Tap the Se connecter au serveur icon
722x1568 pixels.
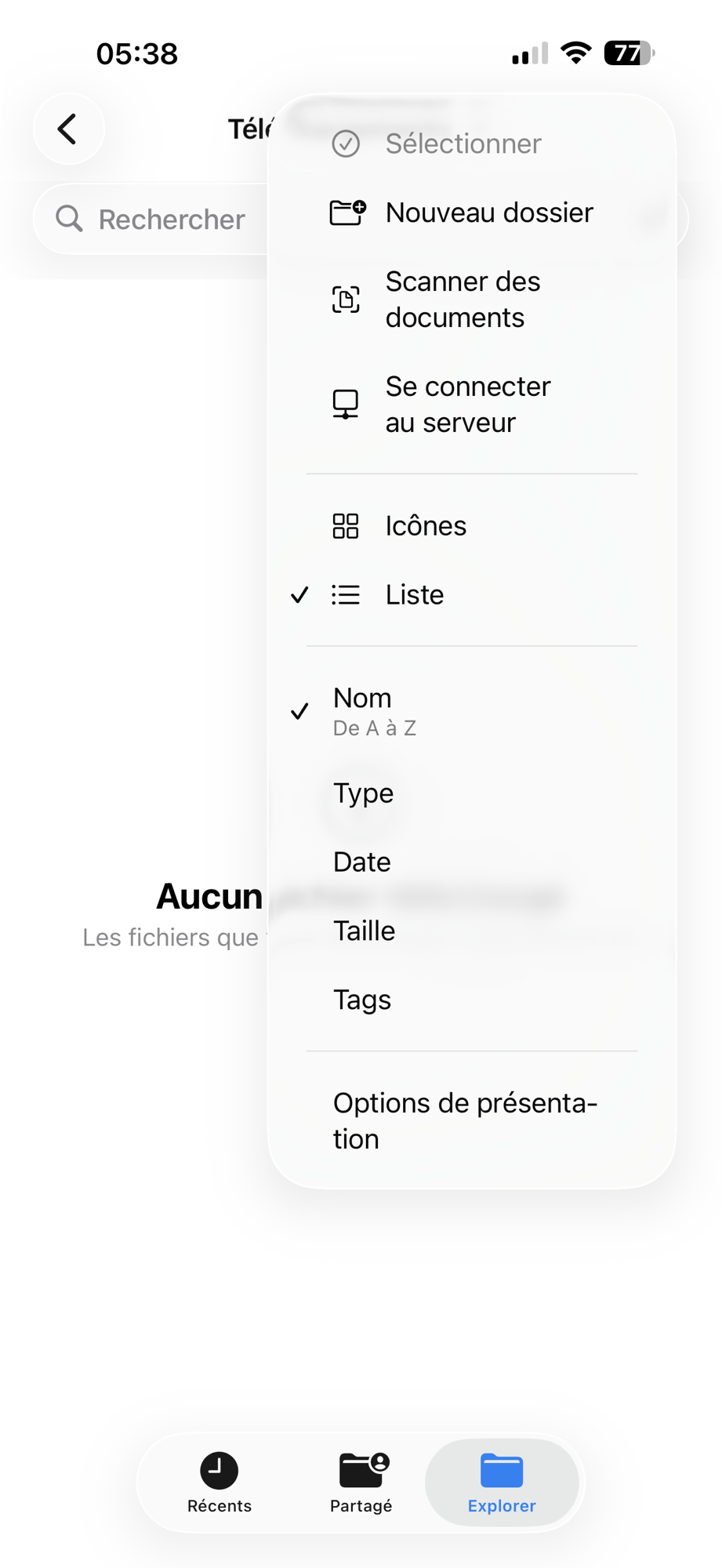[x=346, y=404]
